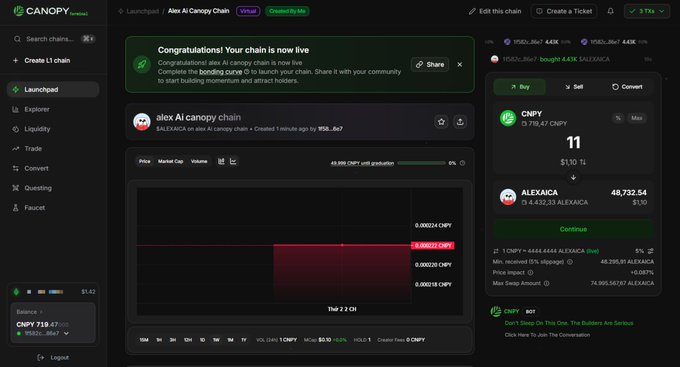Open Launchpad in the sidebar
Image resolution: width=680 pixels, height=367 pixels.
[x=53, y=89]
